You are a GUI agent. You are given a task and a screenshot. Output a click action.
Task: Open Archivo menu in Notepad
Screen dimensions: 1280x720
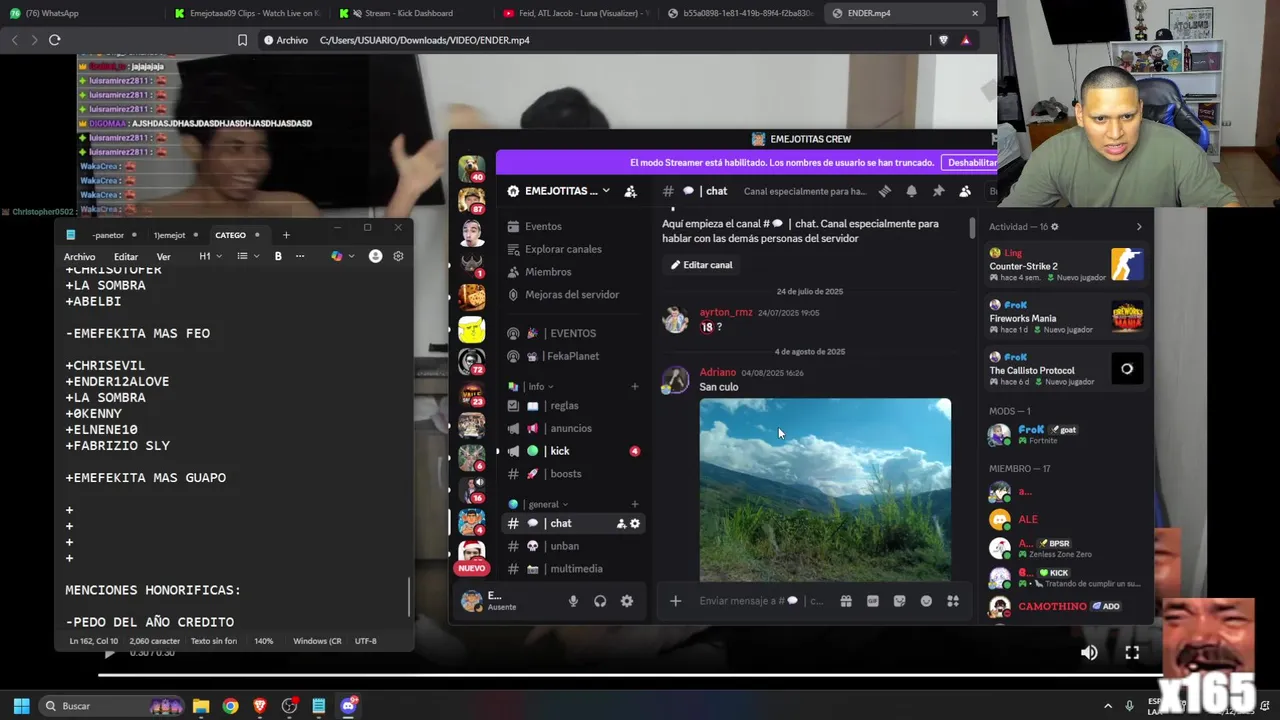point(79,257)
